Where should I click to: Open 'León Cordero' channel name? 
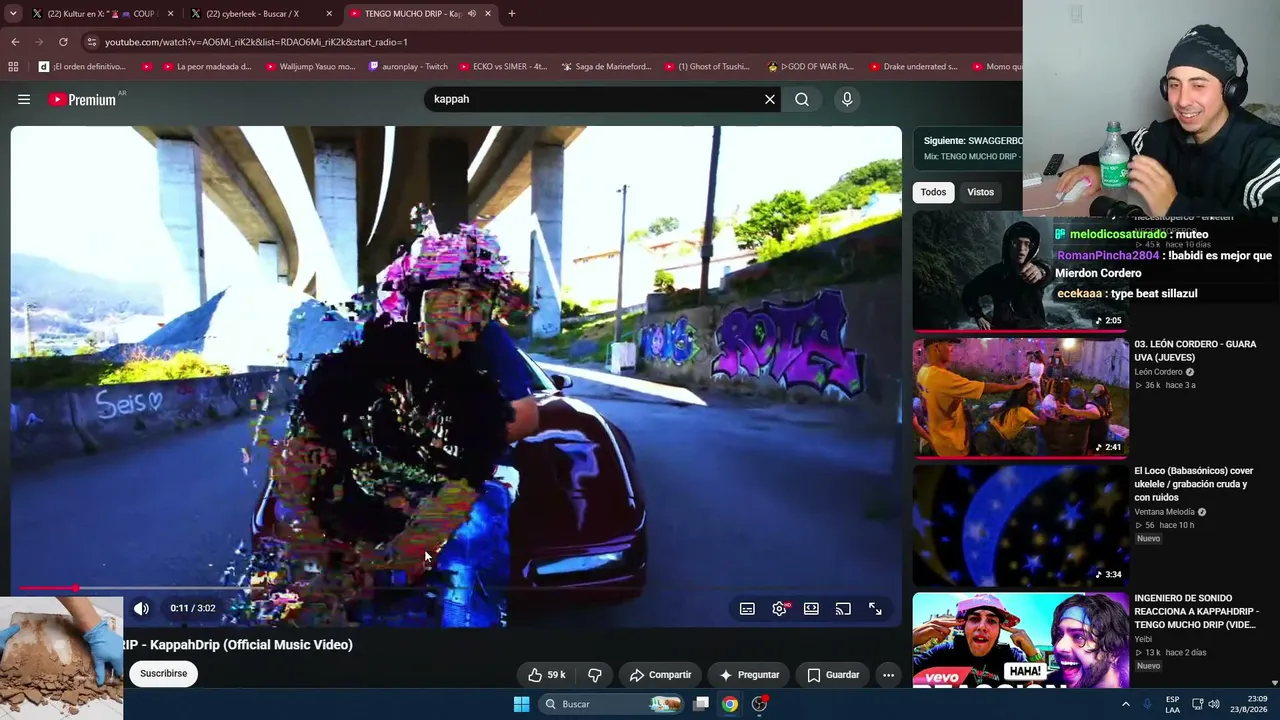coord(1158,372)
